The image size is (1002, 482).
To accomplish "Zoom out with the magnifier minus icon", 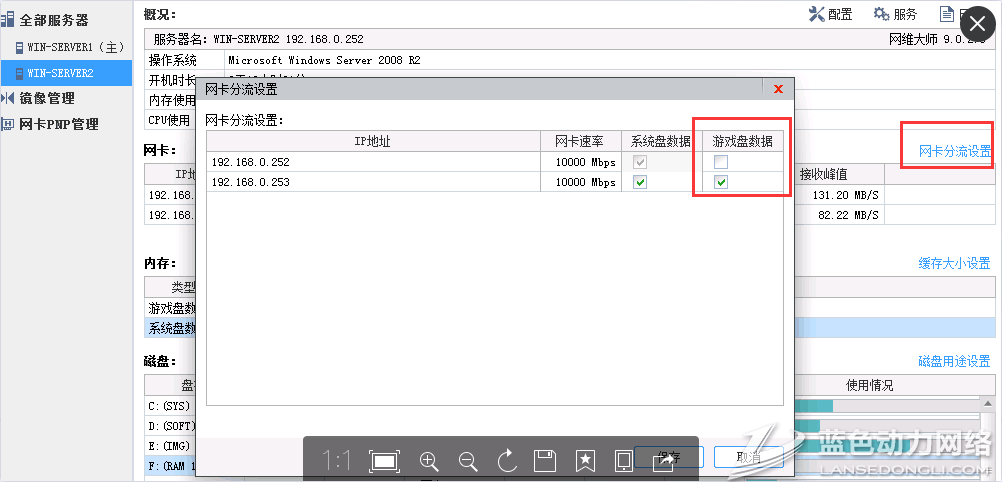I will click(x=467, y=461).
